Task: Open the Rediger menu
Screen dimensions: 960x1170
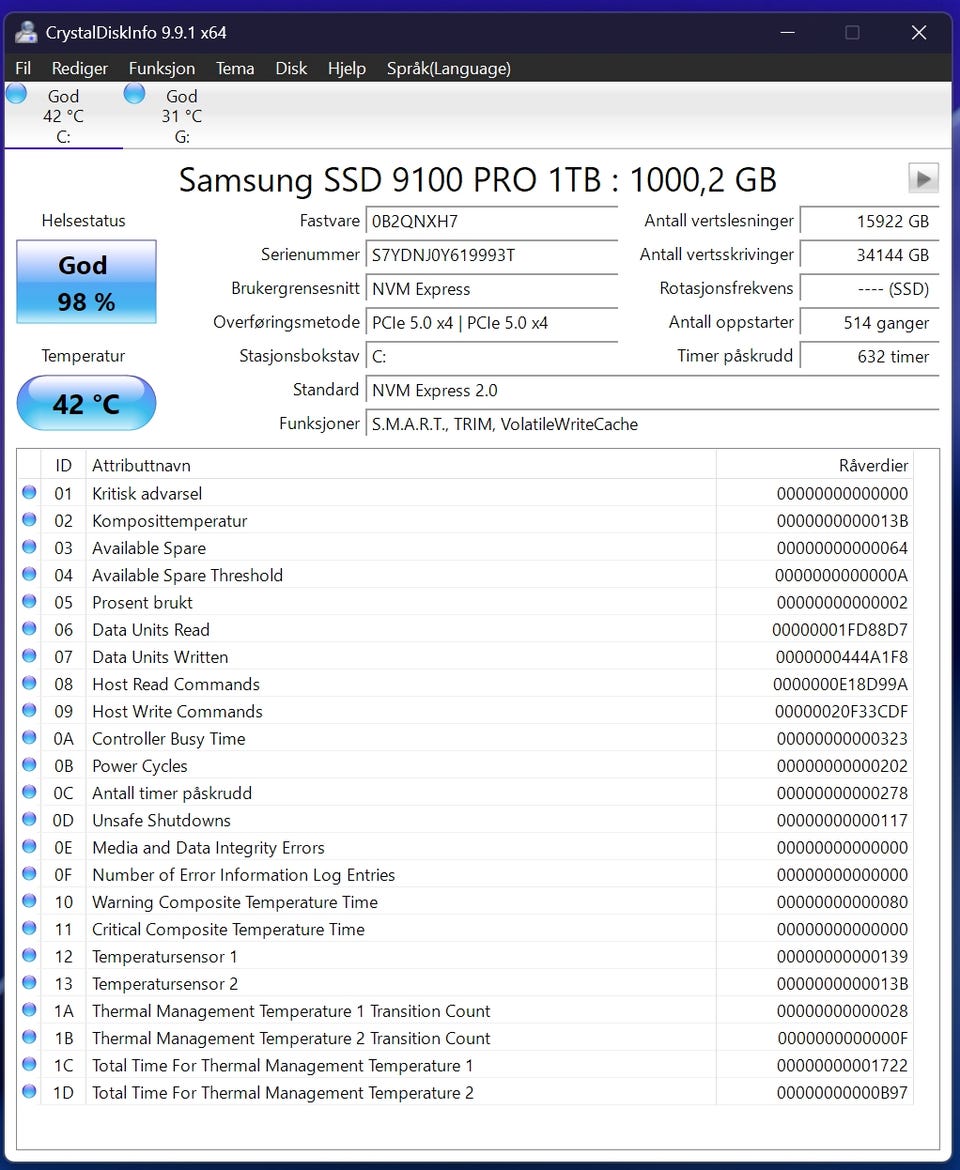Action: [80, 68]
